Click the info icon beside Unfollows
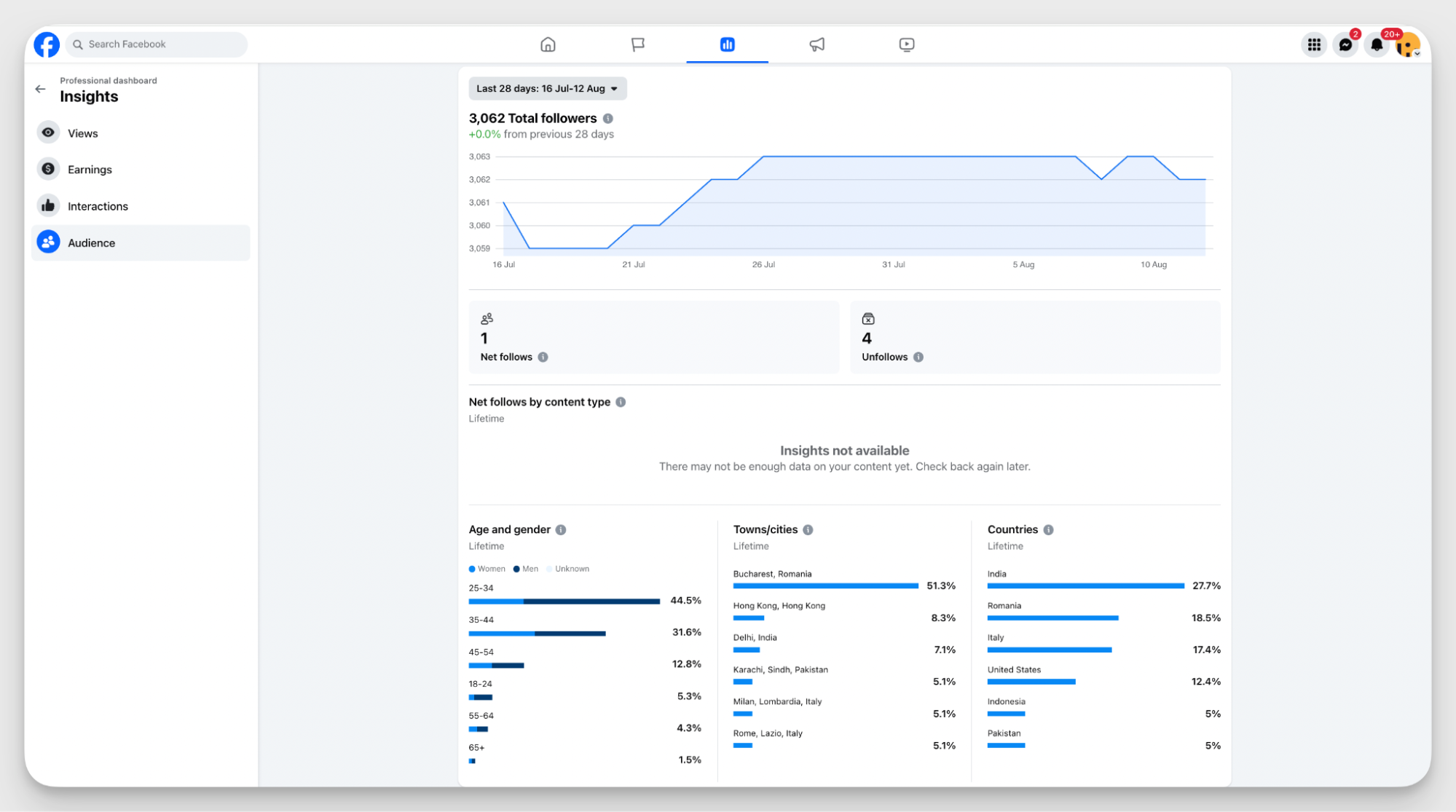The image size is (1456, 812). click(918, 357)
